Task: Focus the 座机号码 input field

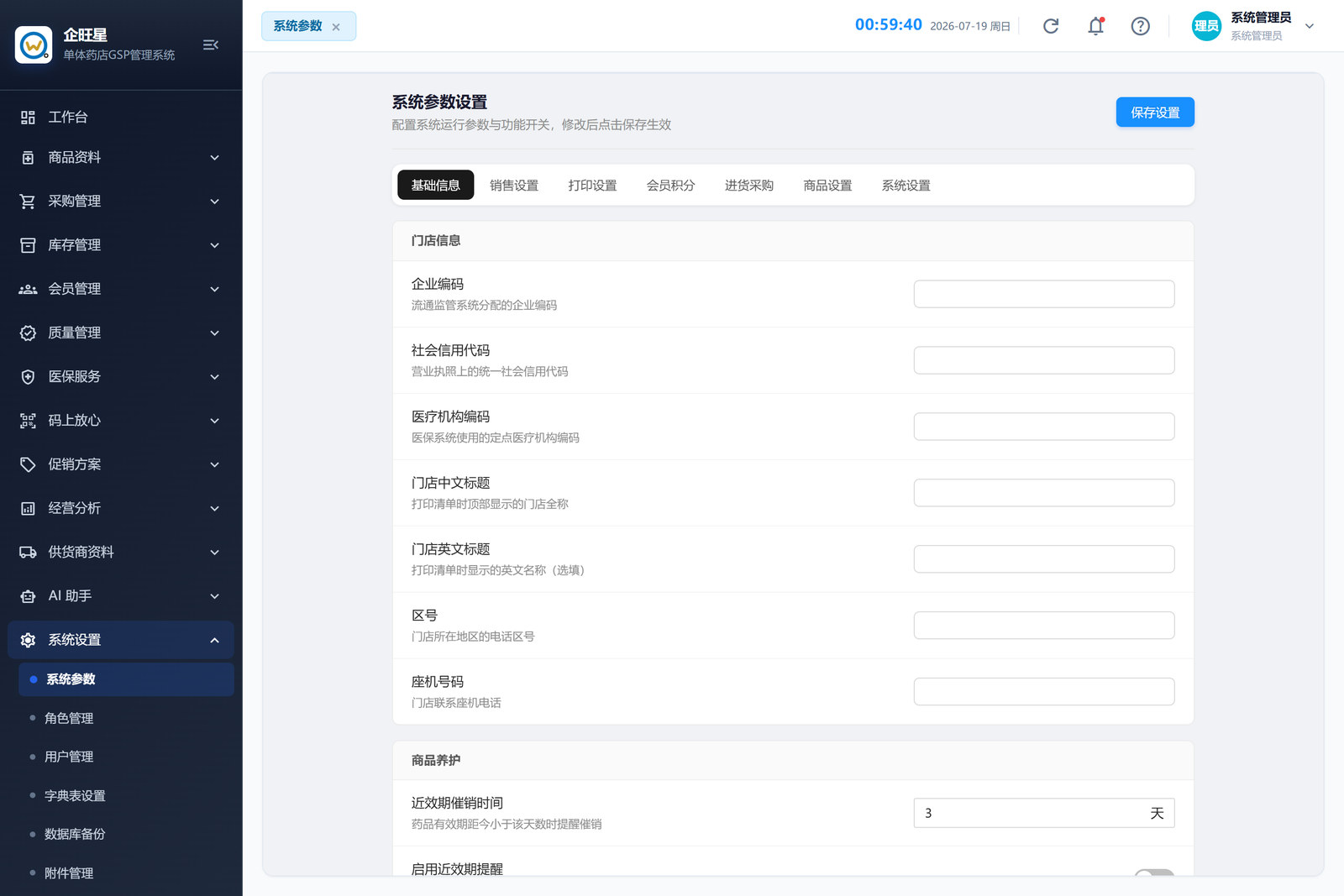Action: pyautogui.click(x=1044, y=692)
